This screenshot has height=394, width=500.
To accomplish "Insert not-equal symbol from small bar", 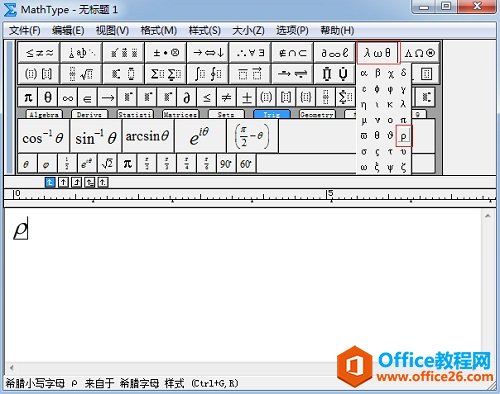I will click(226, 98).
